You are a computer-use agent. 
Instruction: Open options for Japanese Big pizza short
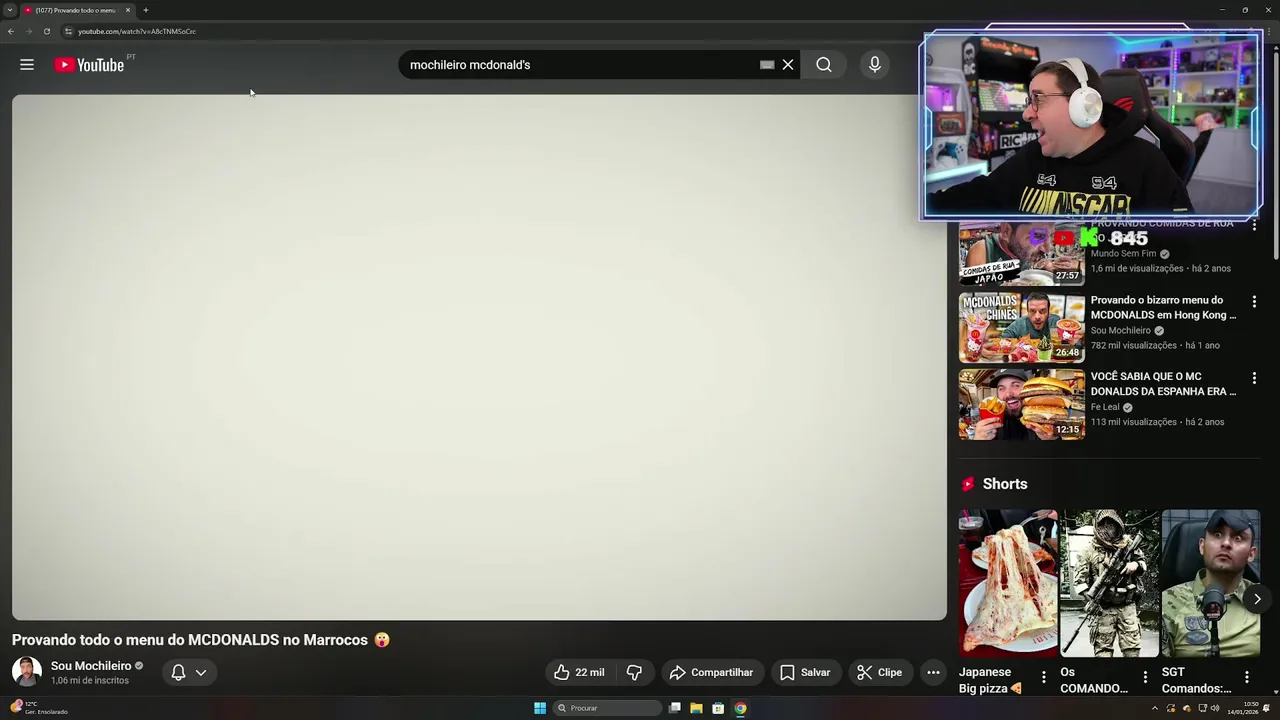(x=1044, y=677)
